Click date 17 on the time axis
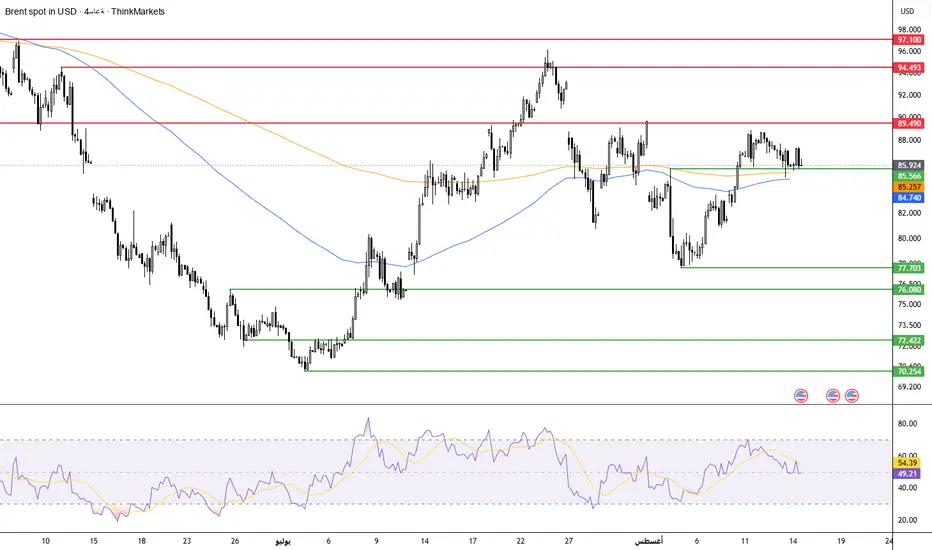Screen dimensions: 932x550 [473, 541]
